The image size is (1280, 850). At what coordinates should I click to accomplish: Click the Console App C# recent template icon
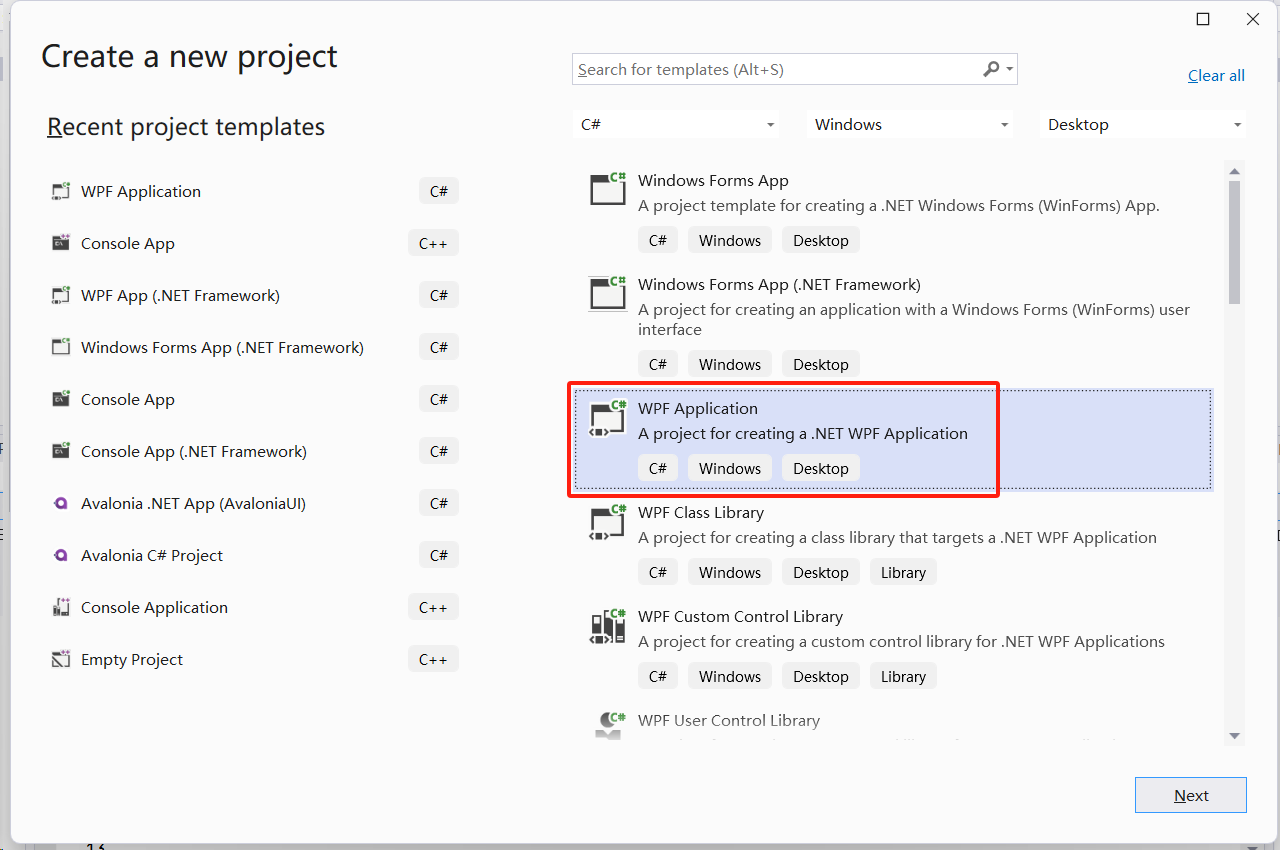pos(61,399)
